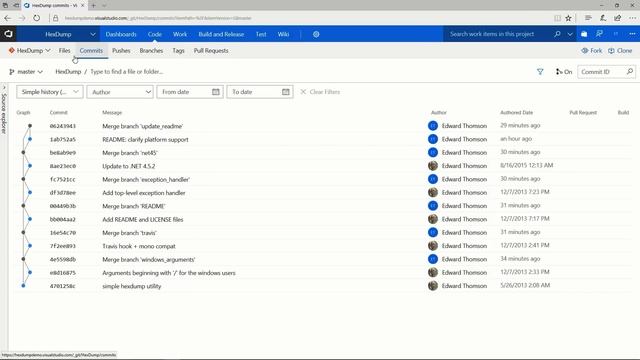Expand the HexDump project dropdown
Viewport: 640px width, 360px height.
pos(93,34)
